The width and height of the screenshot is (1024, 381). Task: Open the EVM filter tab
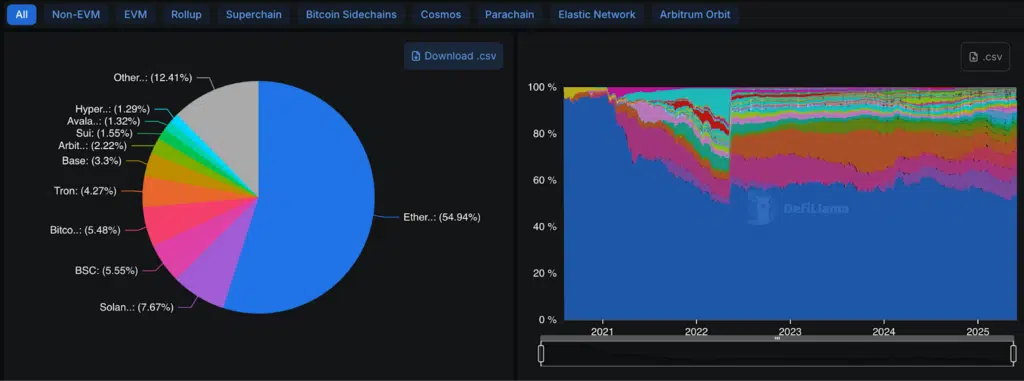coord(135,14)
